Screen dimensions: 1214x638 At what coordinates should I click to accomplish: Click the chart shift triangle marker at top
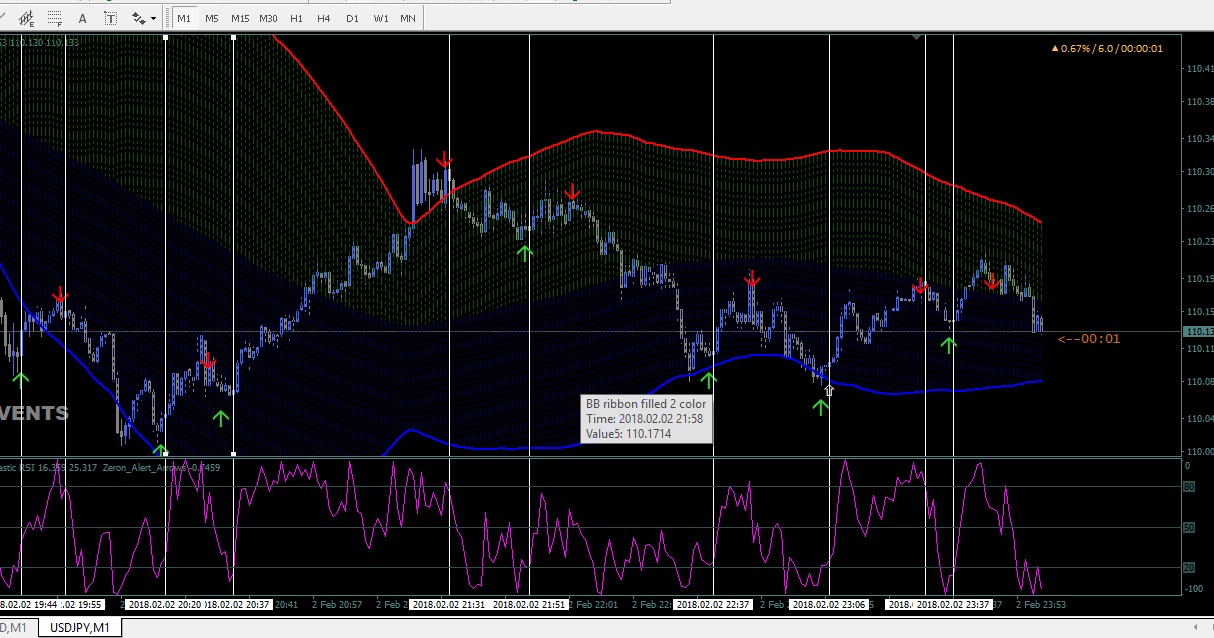coord(917,38)
